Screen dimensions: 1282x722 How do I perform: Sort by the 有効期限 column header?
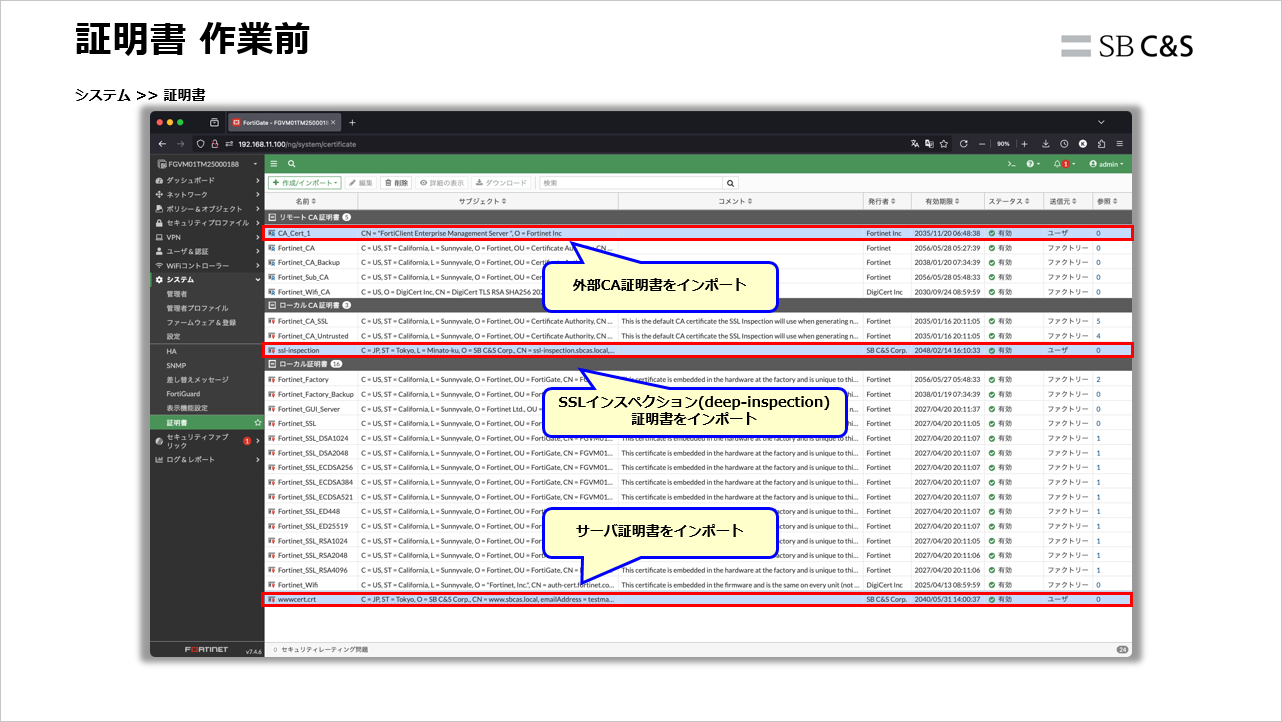[947, 201]
